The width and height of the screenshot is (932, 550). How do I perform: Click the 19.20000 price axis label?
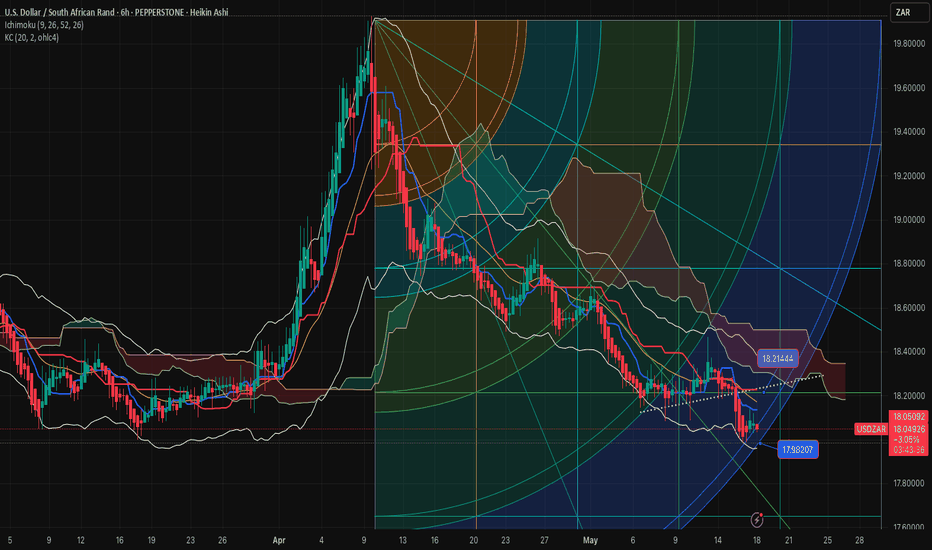pyautogui.click(x=909, y=176)
